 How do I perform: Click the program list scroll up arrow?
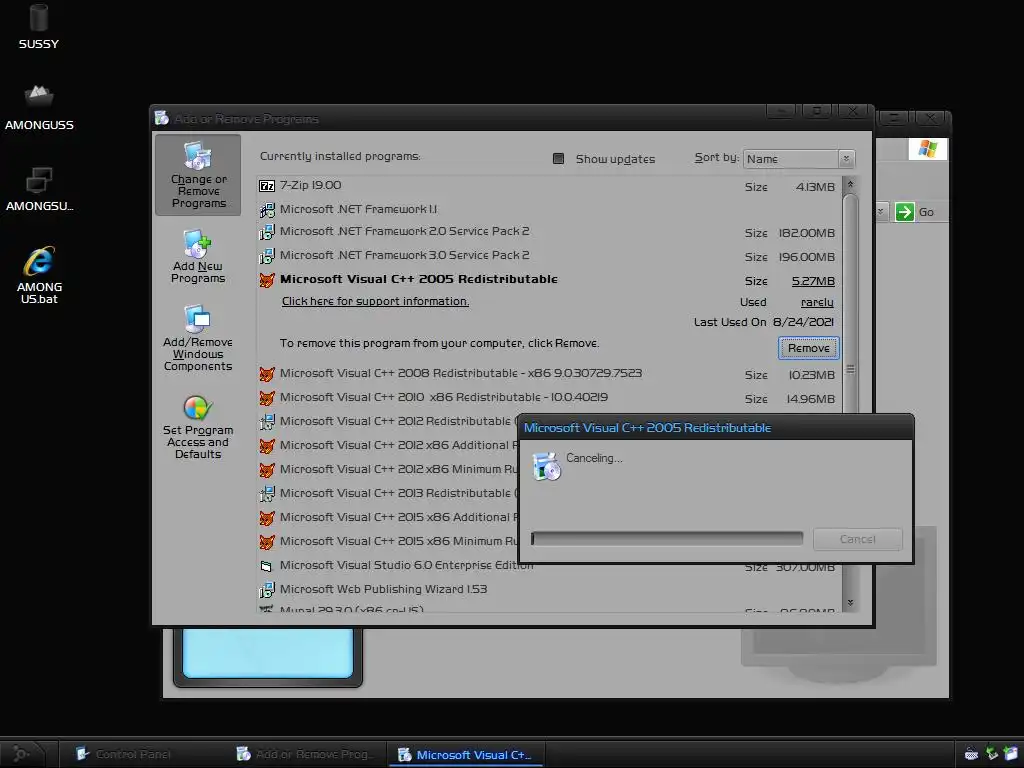click(x=850, y=185)
